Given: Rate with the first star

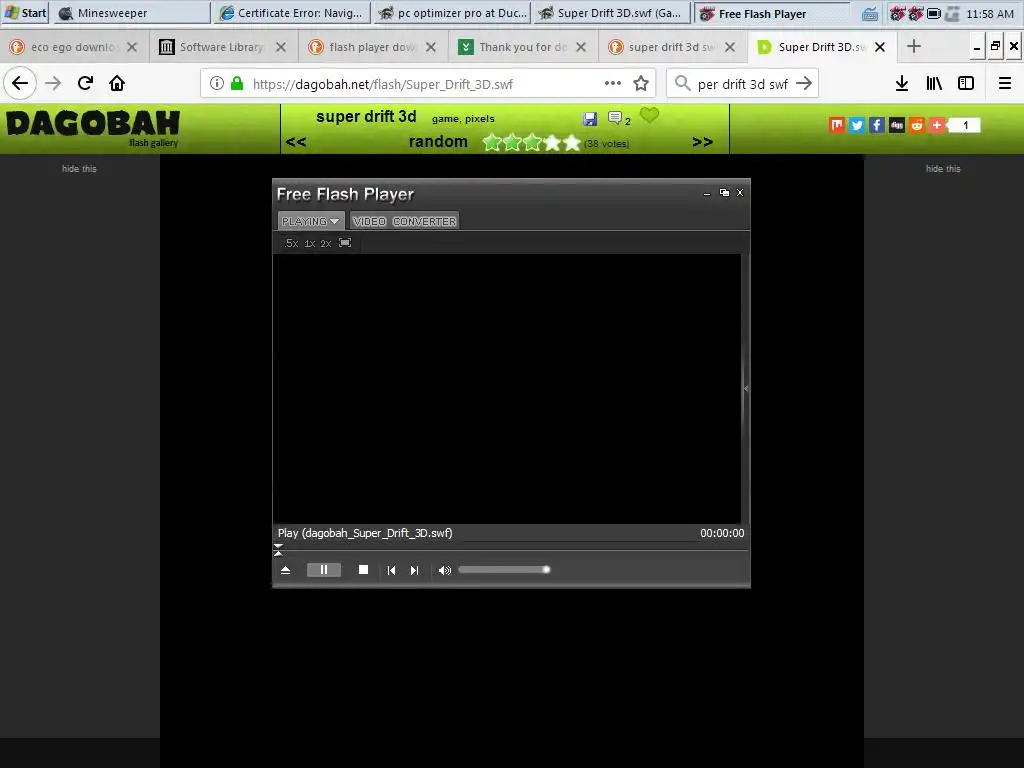Looking at the screenshot, I should [492, 142].
